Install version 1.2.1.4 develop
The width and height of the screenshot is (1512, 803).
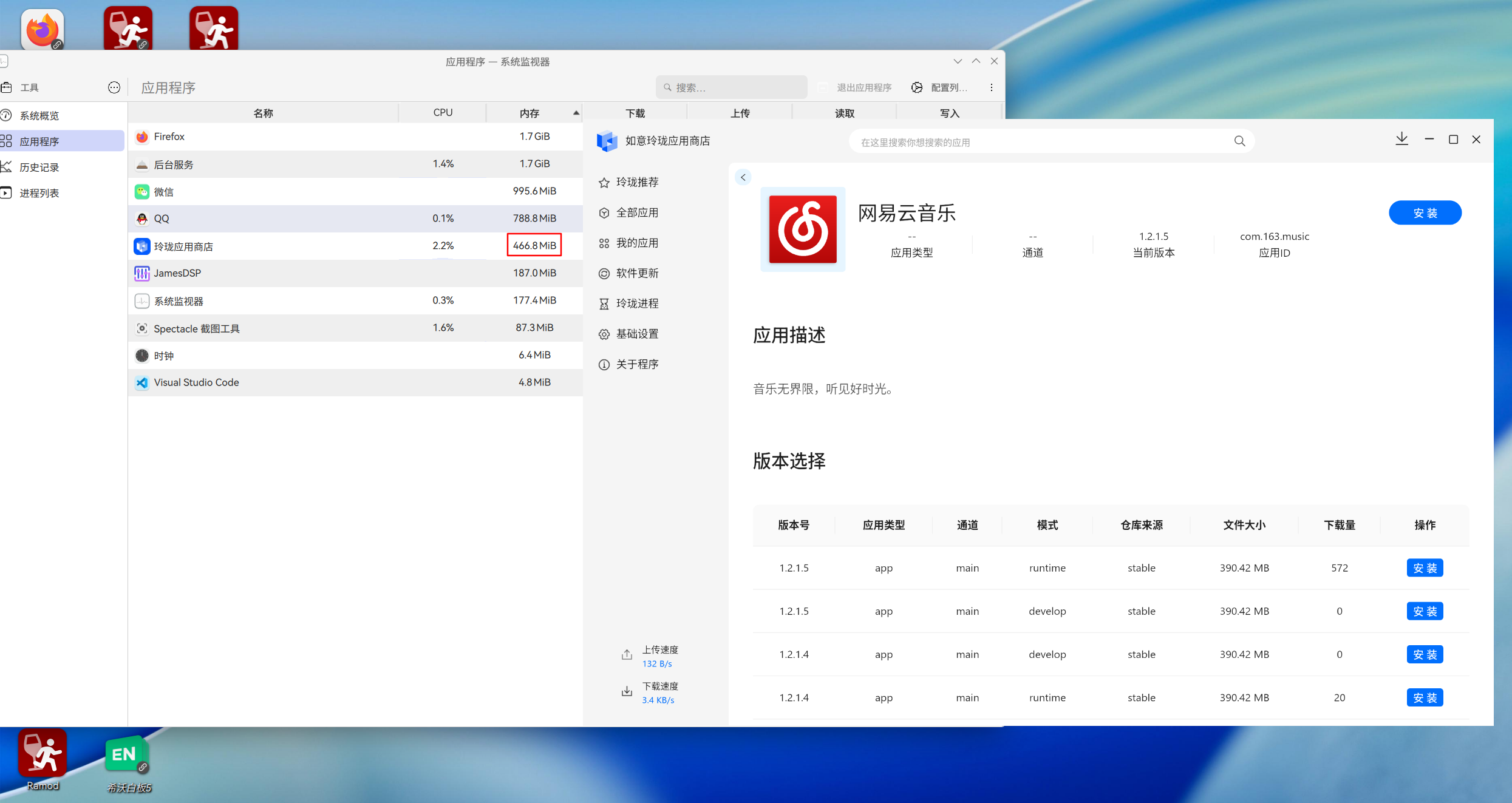(x=1425, y=654)
